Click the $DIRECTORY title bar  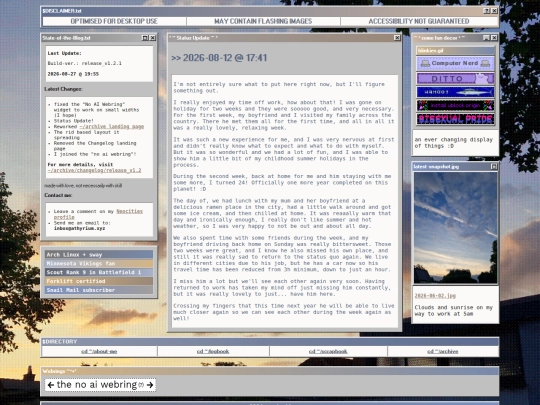point(270,342)
